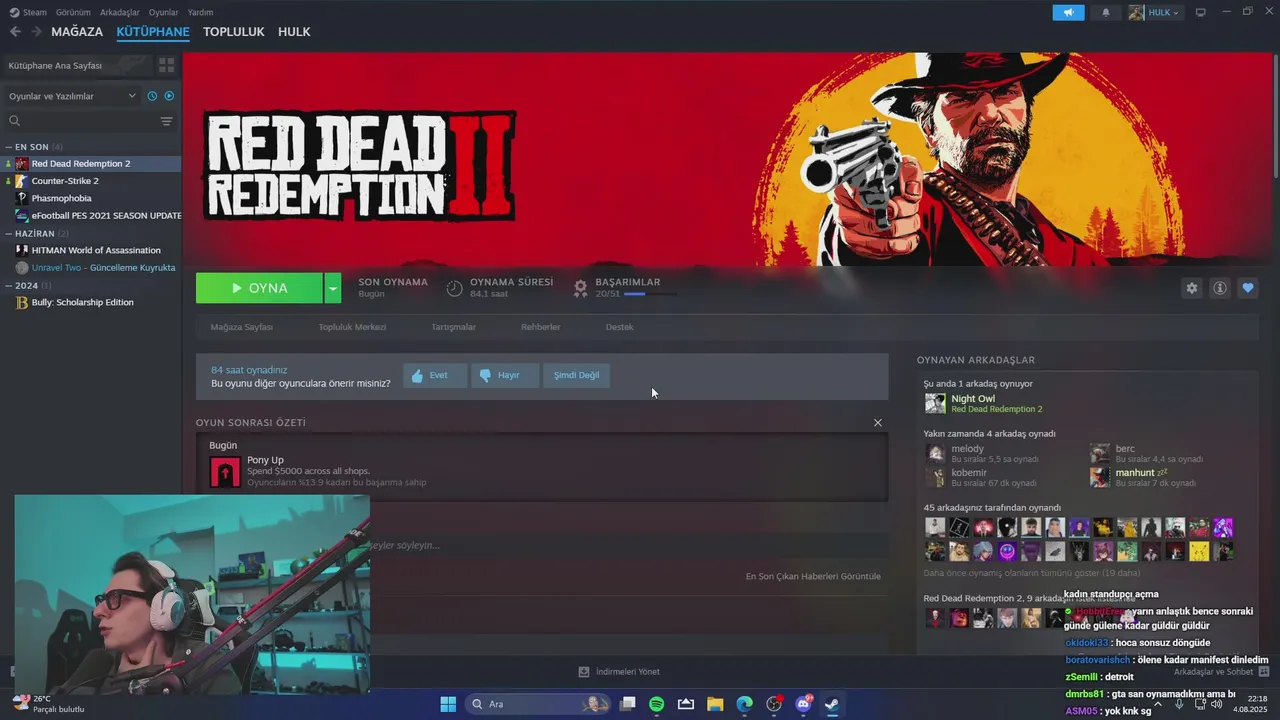Click En Son Çıkan Haberleri Görüntüle
1280x720 pixels.
(x=813, y=576)
